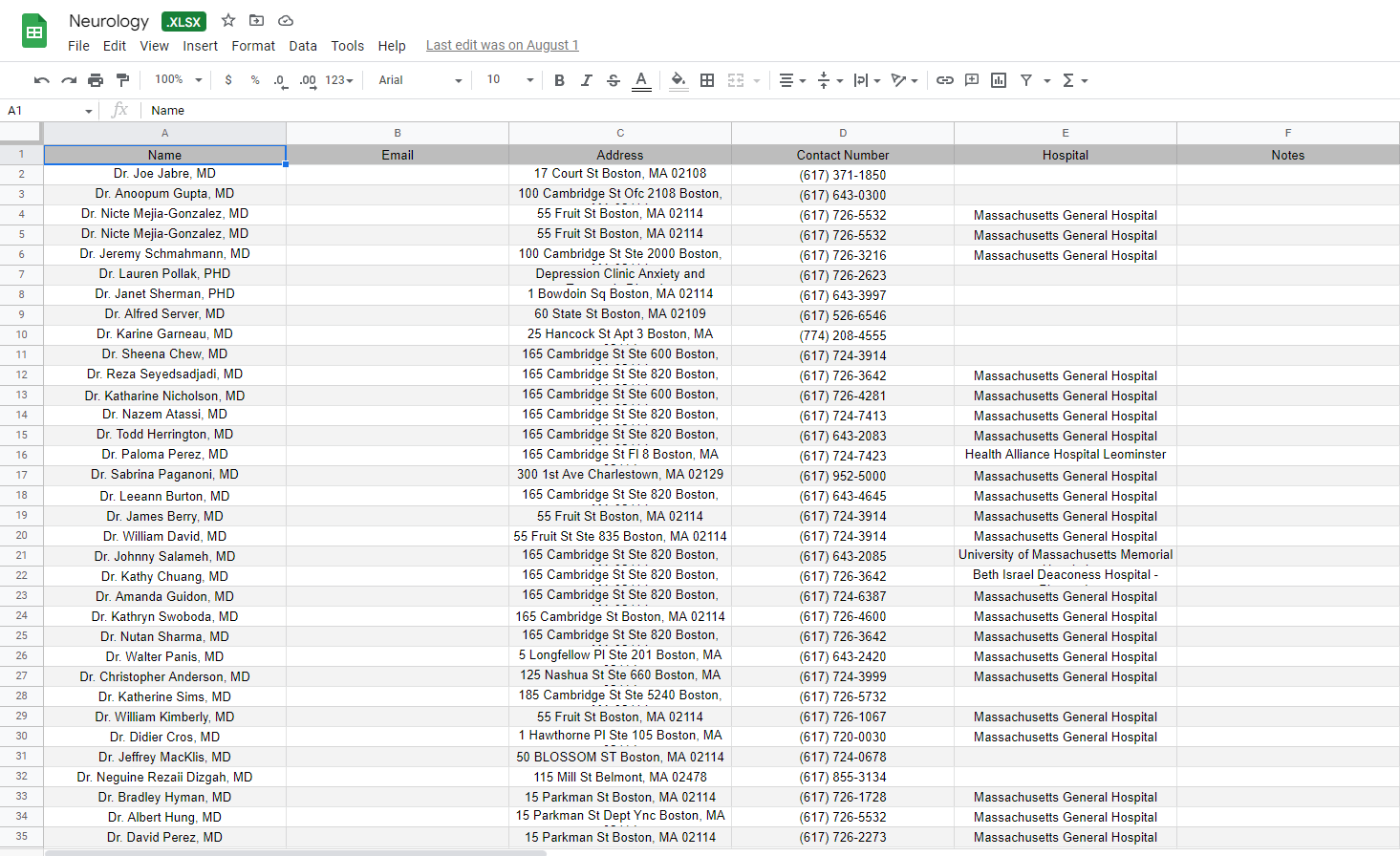Image resolution: width=1400 pixels, height=856 pixels.
Task: Activate the paint format tool
Action: (122, 80)
